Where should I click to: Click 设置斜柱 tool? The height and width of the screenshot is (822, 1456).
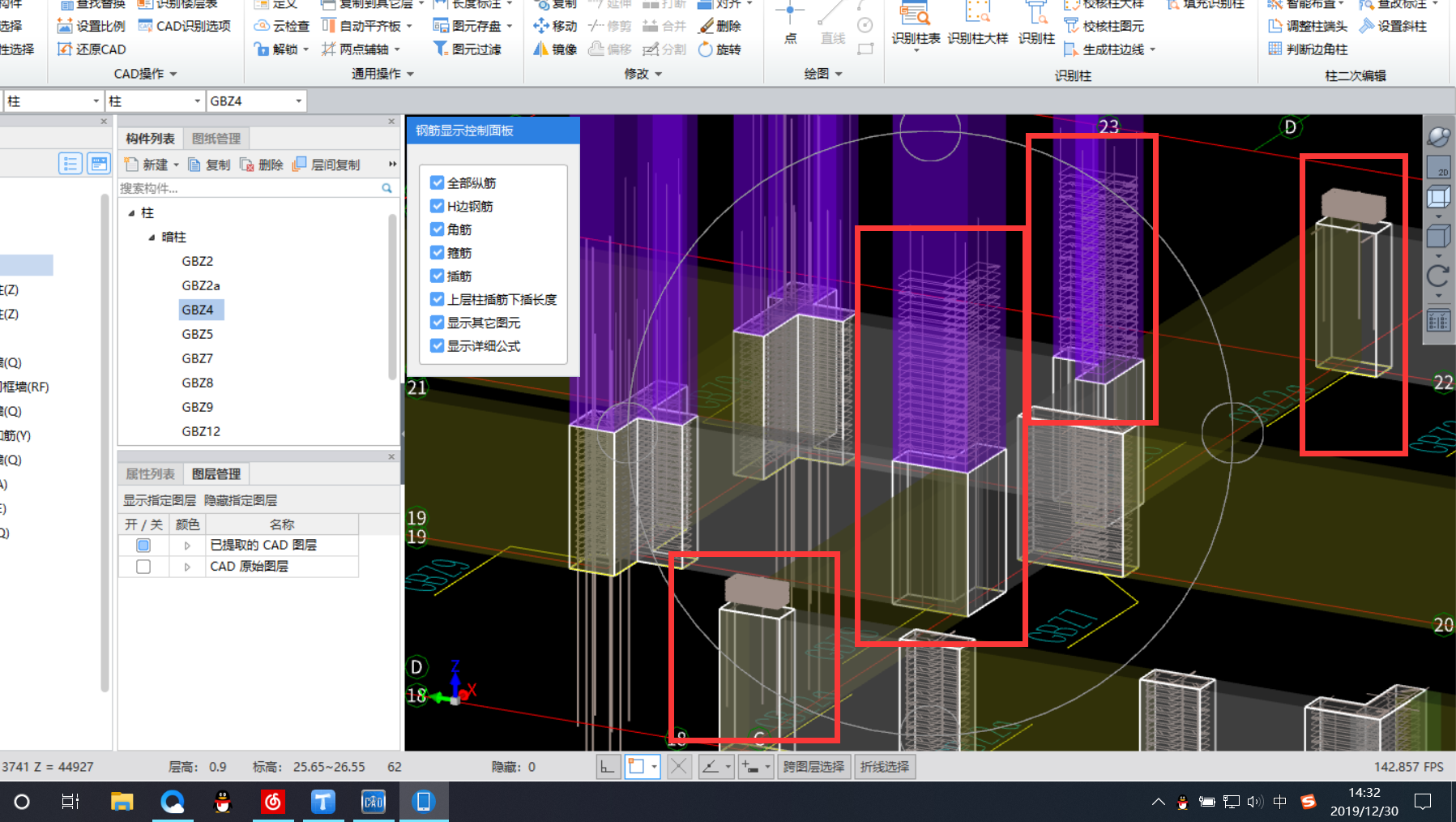[x=1393, y=26]
